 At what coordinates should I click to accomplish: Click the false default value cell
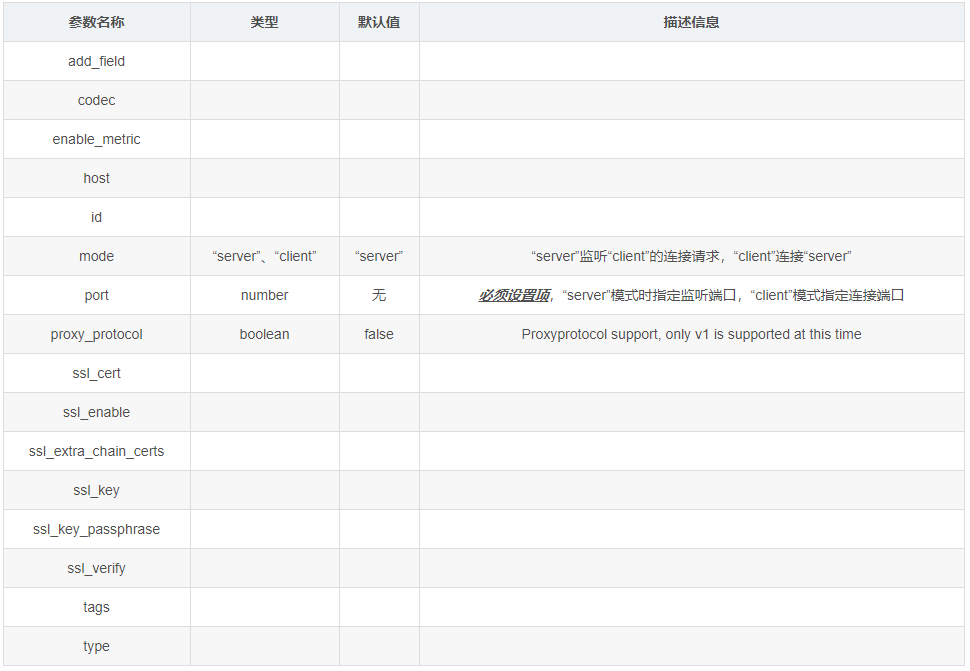tap(379, 334)
